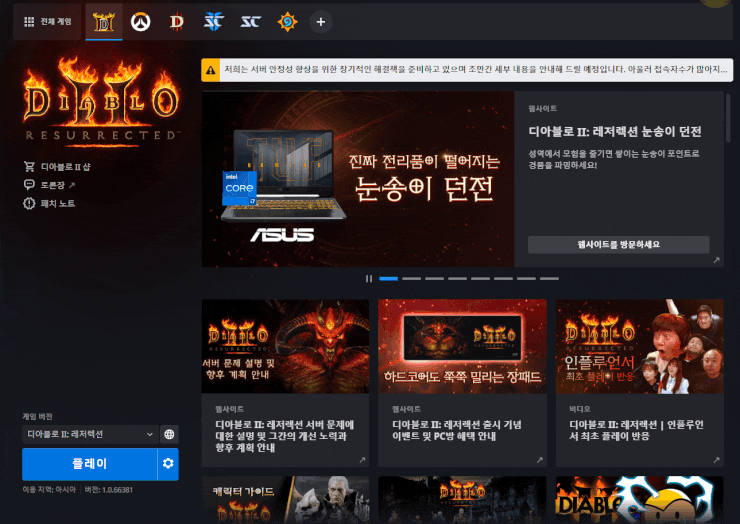This screenshot has width=740, height=524.
Task: Open the 전체 게임 all games menu
Action: (x=47, y=21)
